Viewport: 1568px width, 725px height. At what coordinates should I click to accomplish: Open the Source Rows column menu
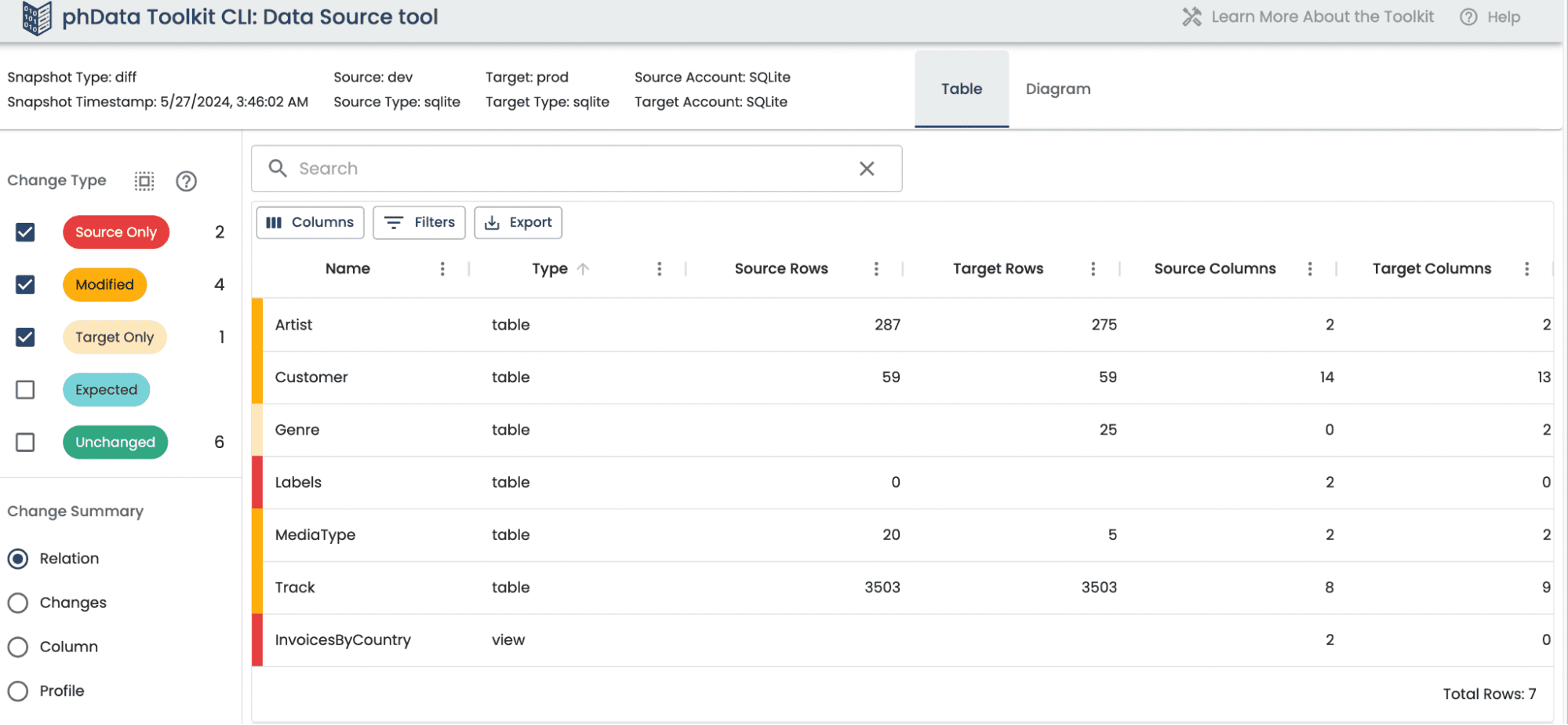click(876, 269)
